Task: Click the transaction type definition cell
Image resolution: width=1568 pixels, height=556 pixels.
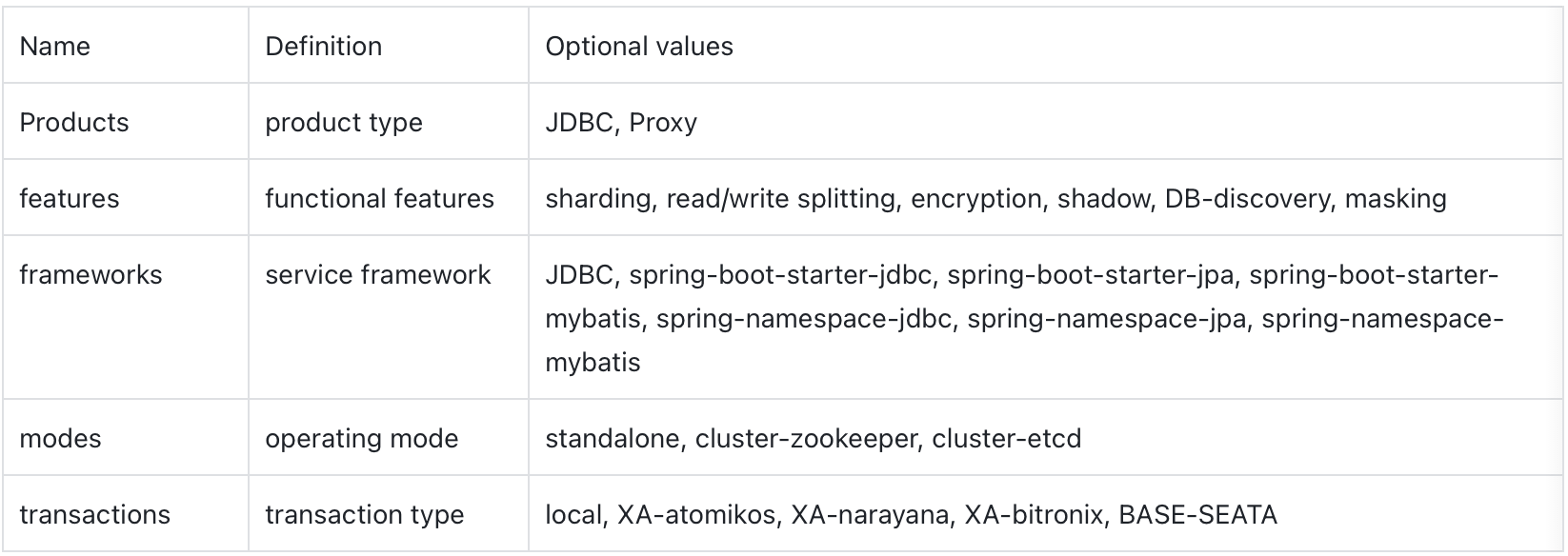Action: (x=389, y=514)
